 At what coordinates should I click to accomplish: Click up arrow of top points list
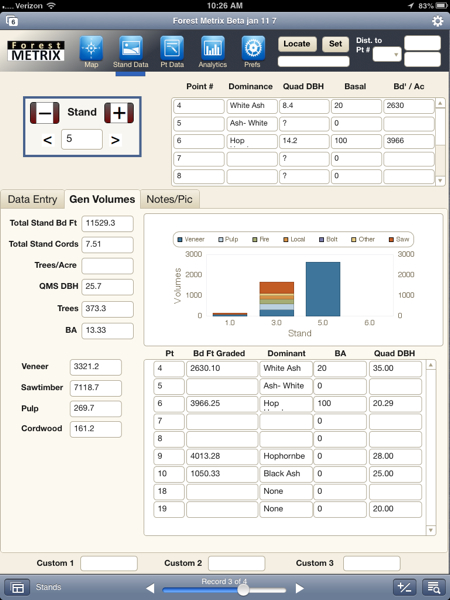[440, 103]
